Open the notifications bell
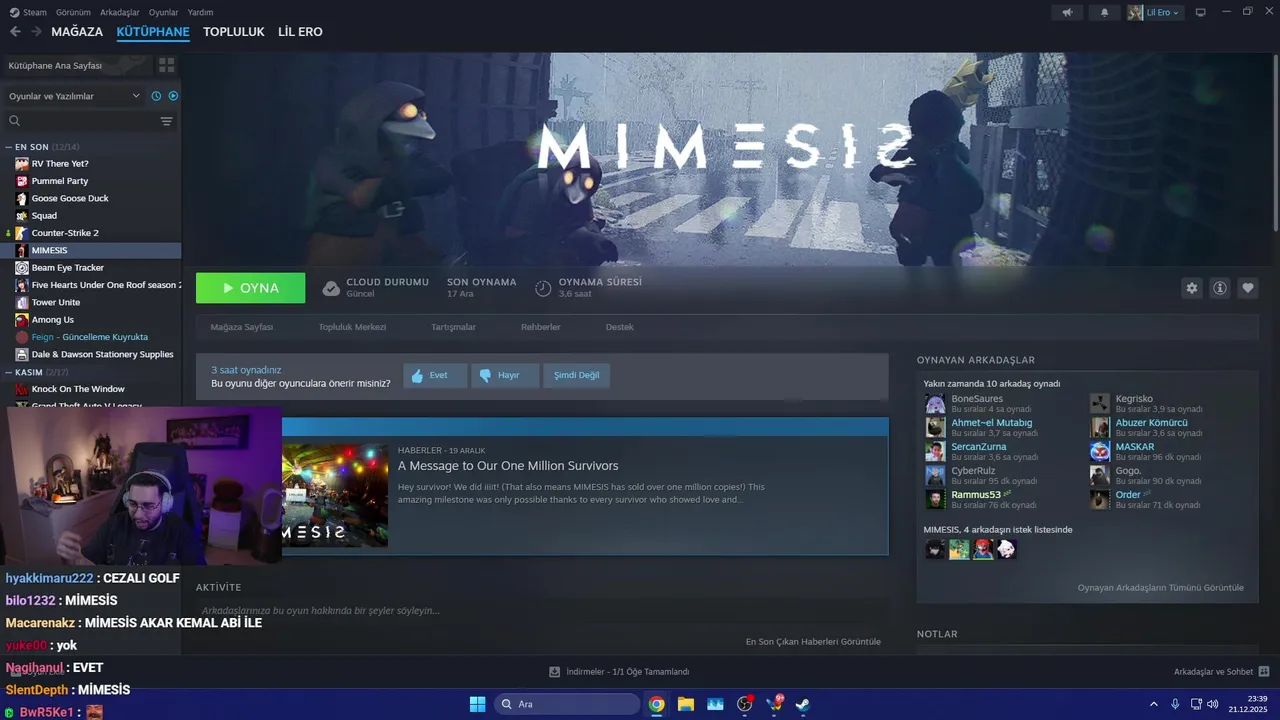 coord(1104,12)
